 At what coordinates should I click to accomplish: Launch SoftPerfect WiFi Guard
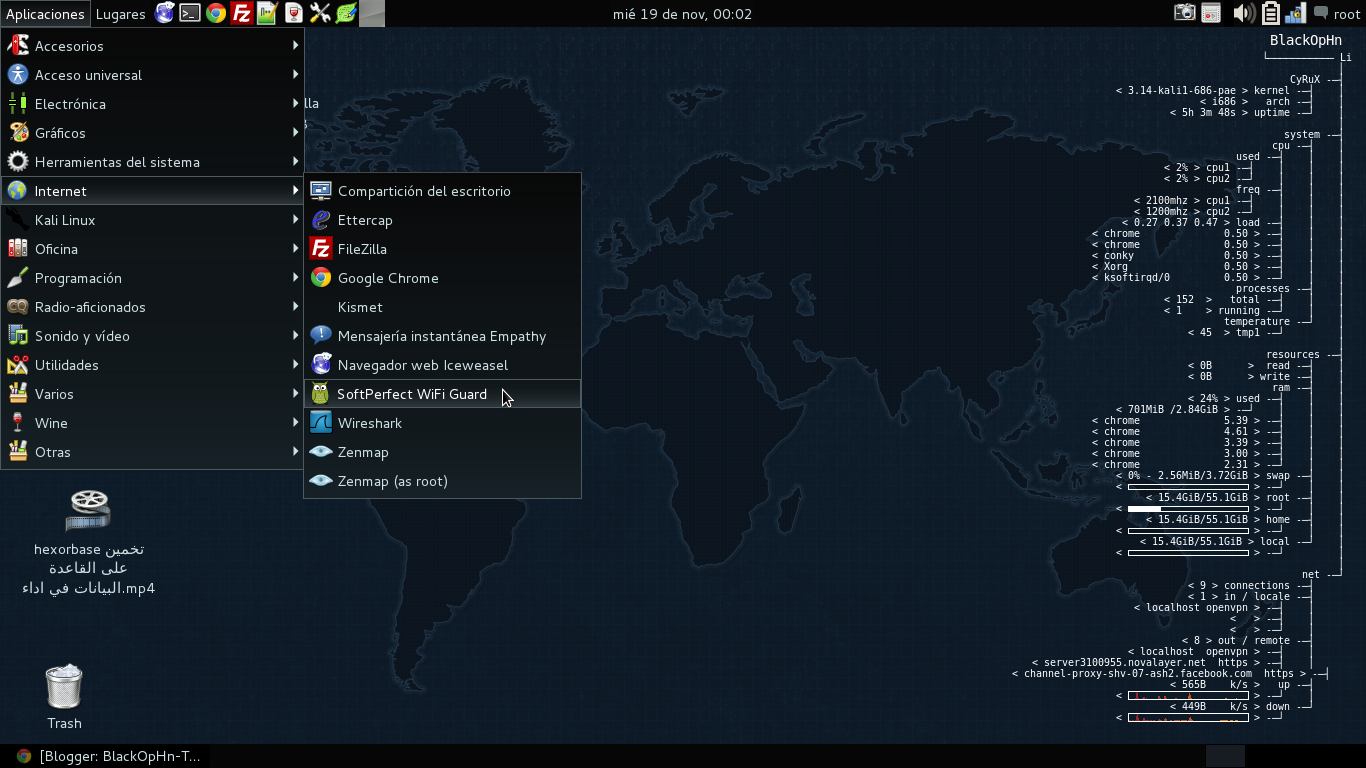(x=442, y=394)
